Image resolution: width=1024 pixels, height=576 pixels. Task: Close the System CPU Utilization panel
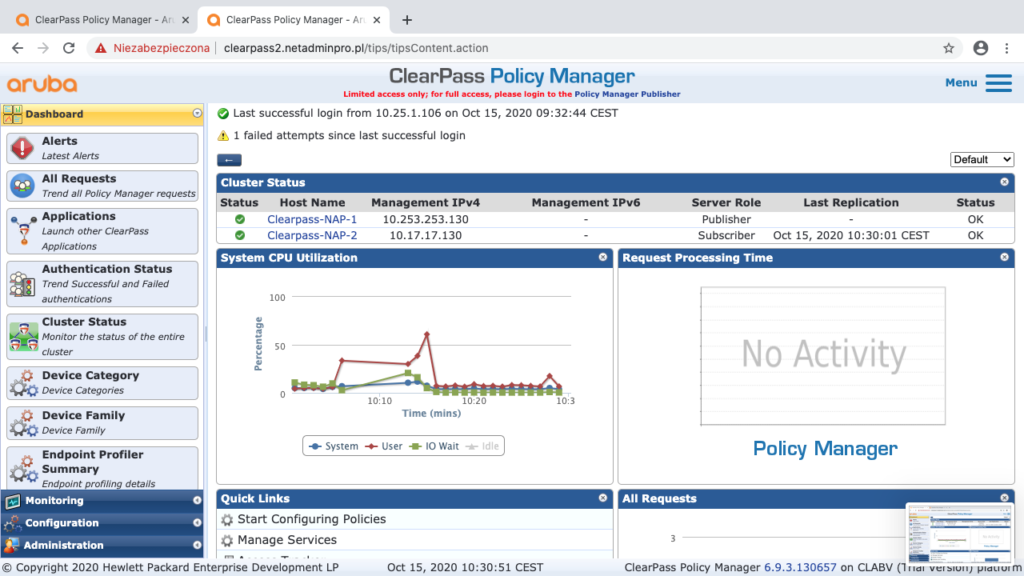603,257
